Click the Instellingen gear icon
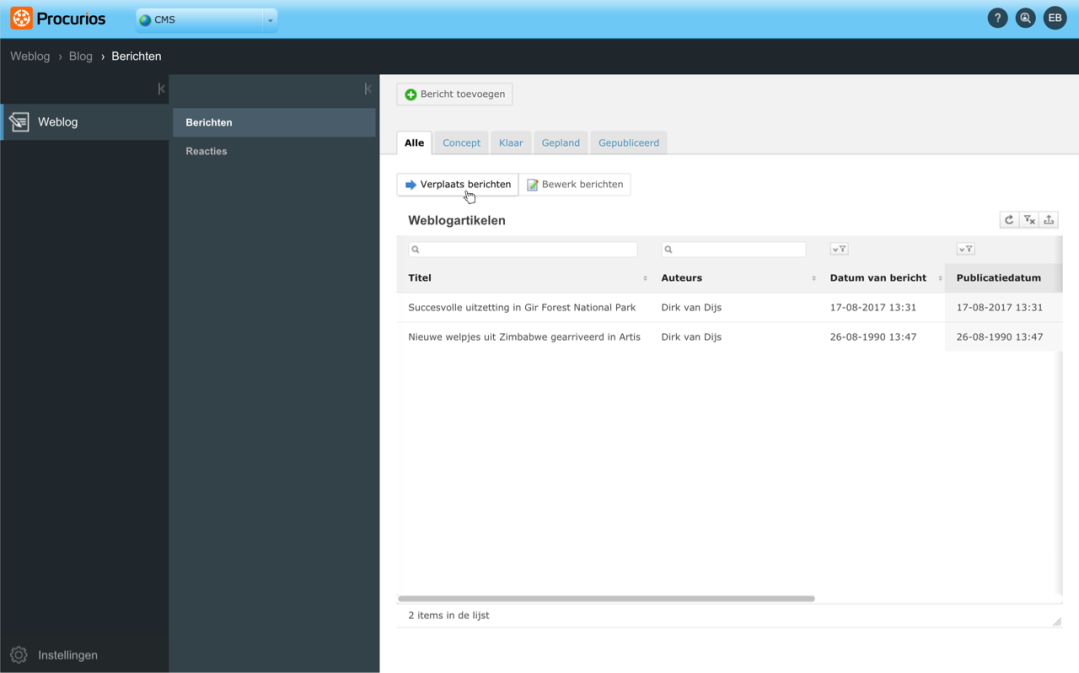 coord(19,655)
